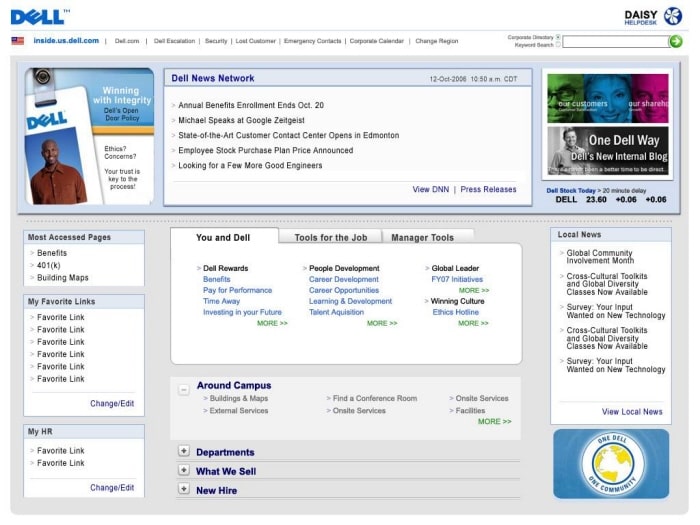The image size is (700, 525).
Task: Open Employee Stock Purchase Plan Price Announced
Action: point(266,150)
